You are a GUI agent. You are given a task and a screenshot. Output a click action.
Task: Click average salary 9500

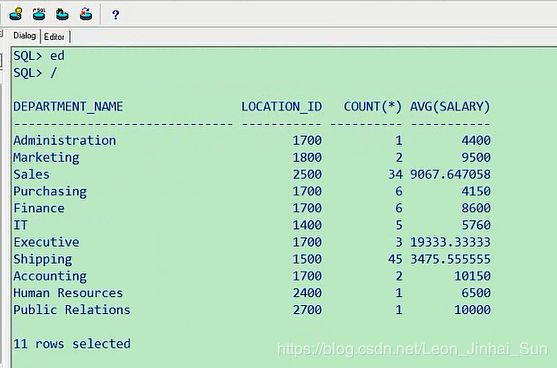[476, 157]
